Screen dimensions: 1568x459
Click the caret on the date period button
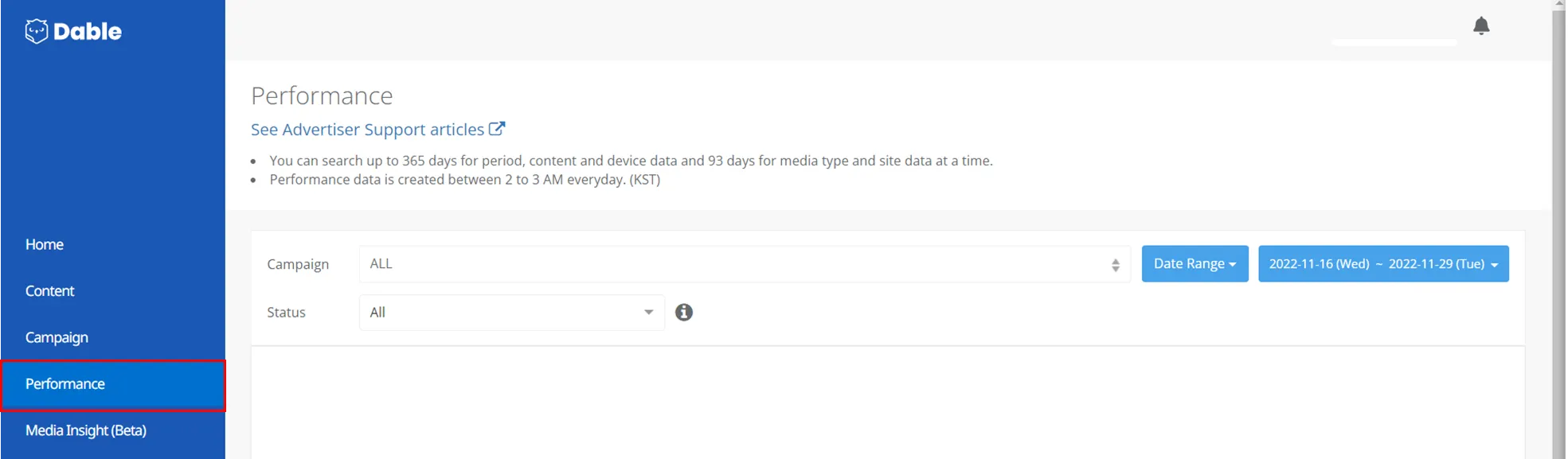(1494, 265)
